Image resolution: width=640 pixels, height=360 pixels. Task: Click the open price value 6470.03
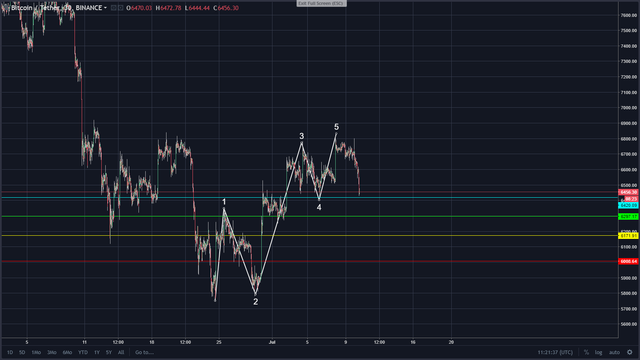(x=141, y=8)
